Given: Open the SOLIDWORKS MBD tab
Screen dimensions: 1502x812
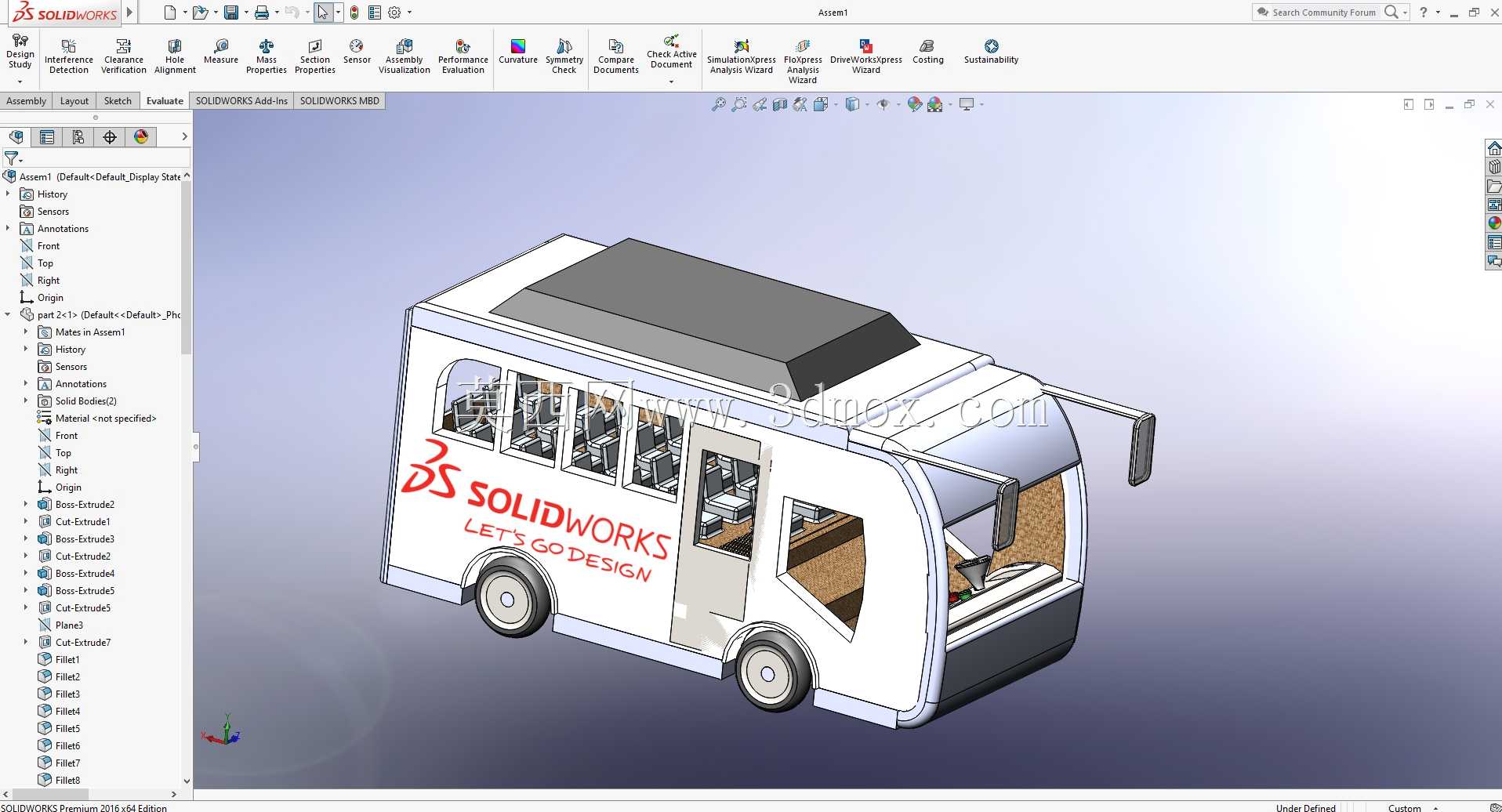Looking at the screenshot, I should coord(339,101).
